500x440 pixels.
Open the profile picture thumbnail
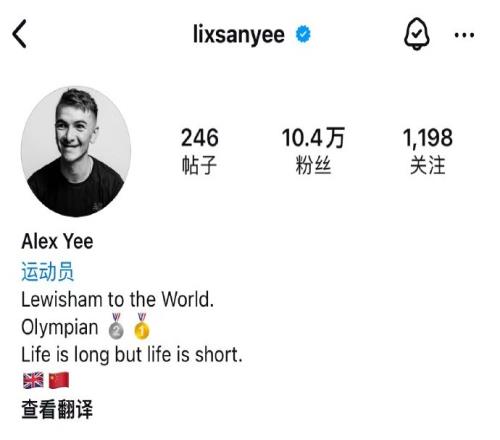[x=76, y=152]
